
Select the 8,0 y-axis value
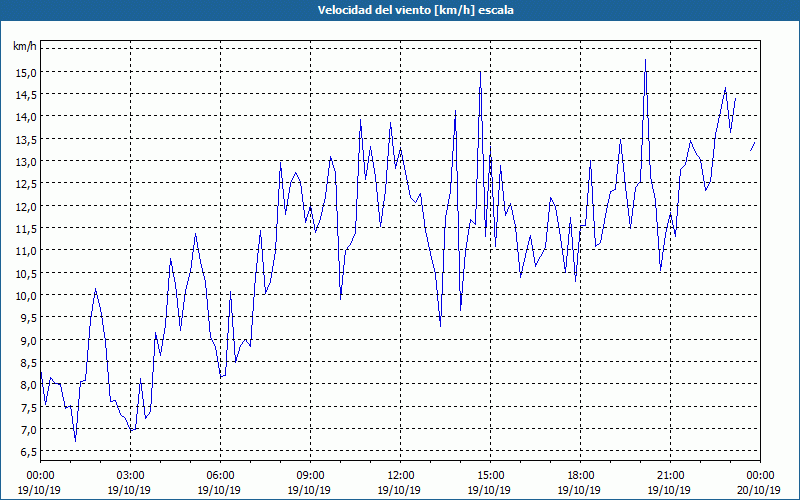(x=29, y=385)
